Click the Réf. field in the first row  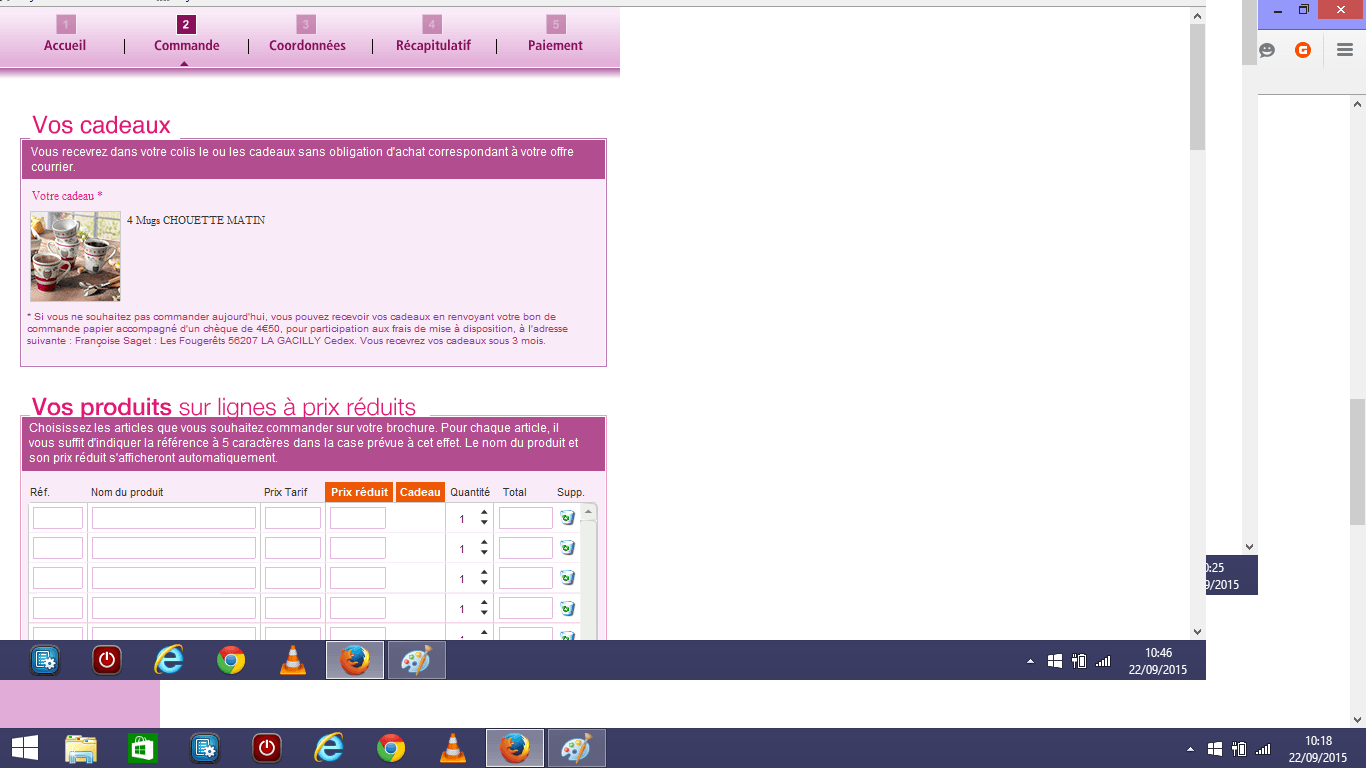click(x=58, y=518)
